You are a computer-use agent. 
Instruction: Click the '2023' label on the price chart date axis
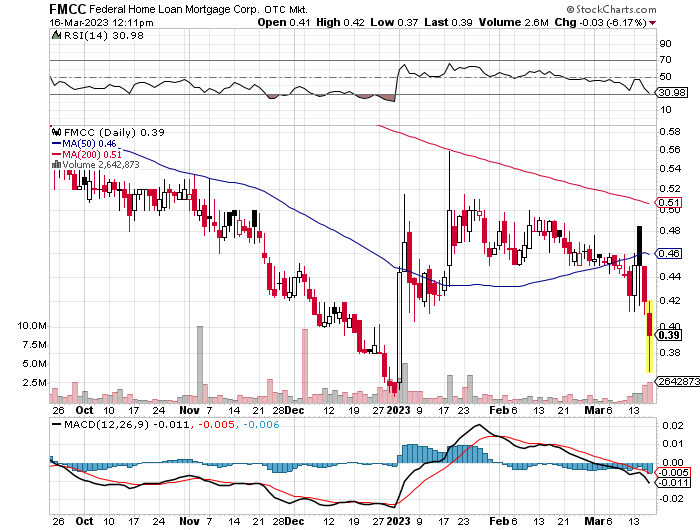point(398,410)
